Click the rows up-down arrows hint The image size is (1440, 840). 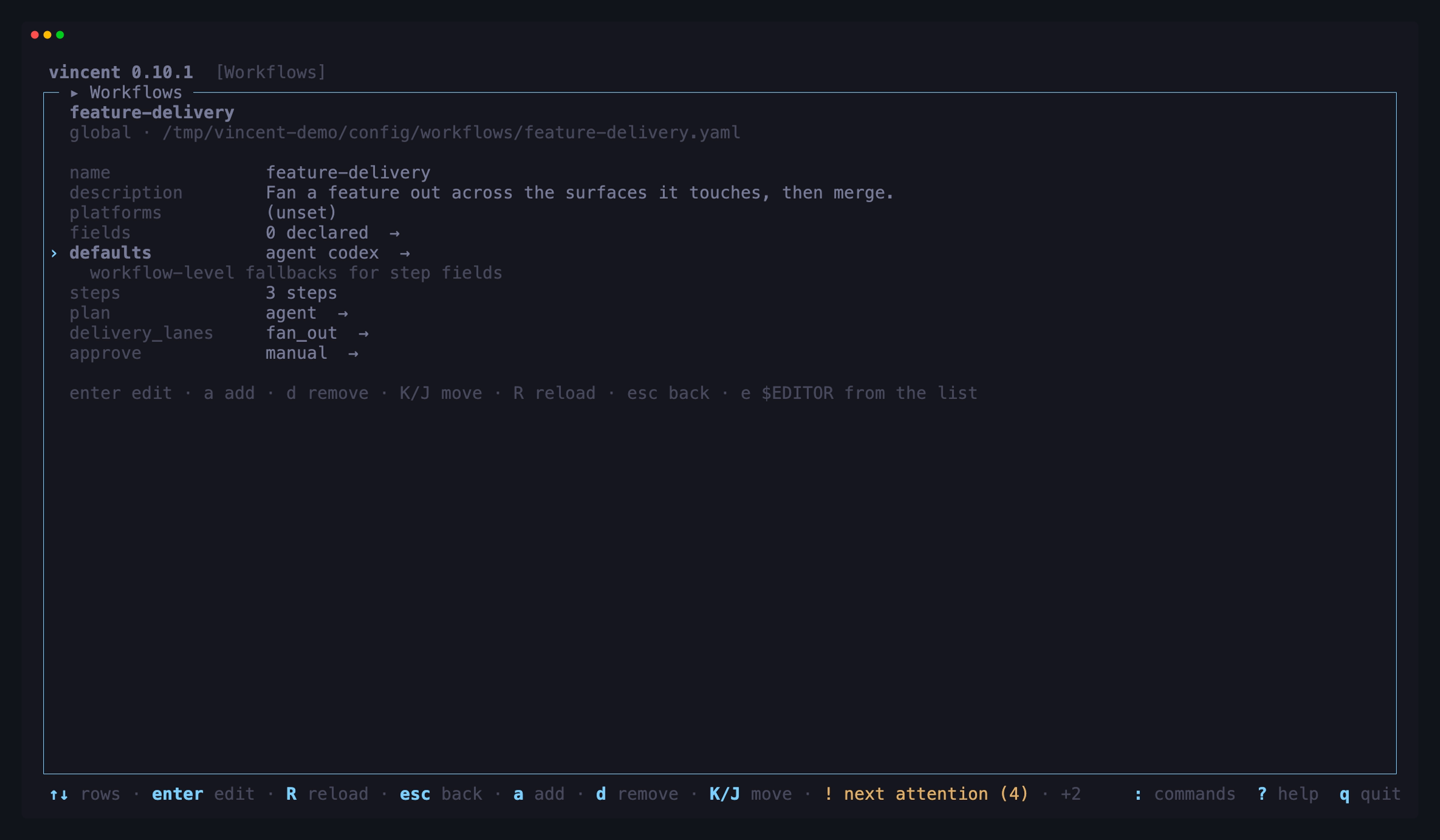pyautogui.click(x=85, y=794)
